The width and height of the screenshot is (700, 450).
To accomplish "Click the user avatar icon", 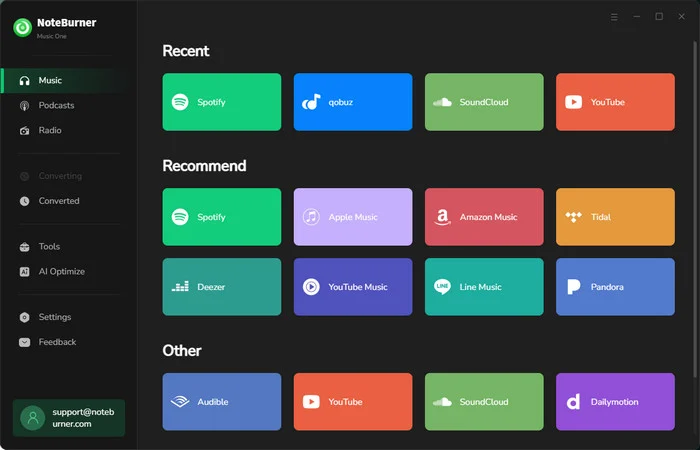I will coord(33,418).
